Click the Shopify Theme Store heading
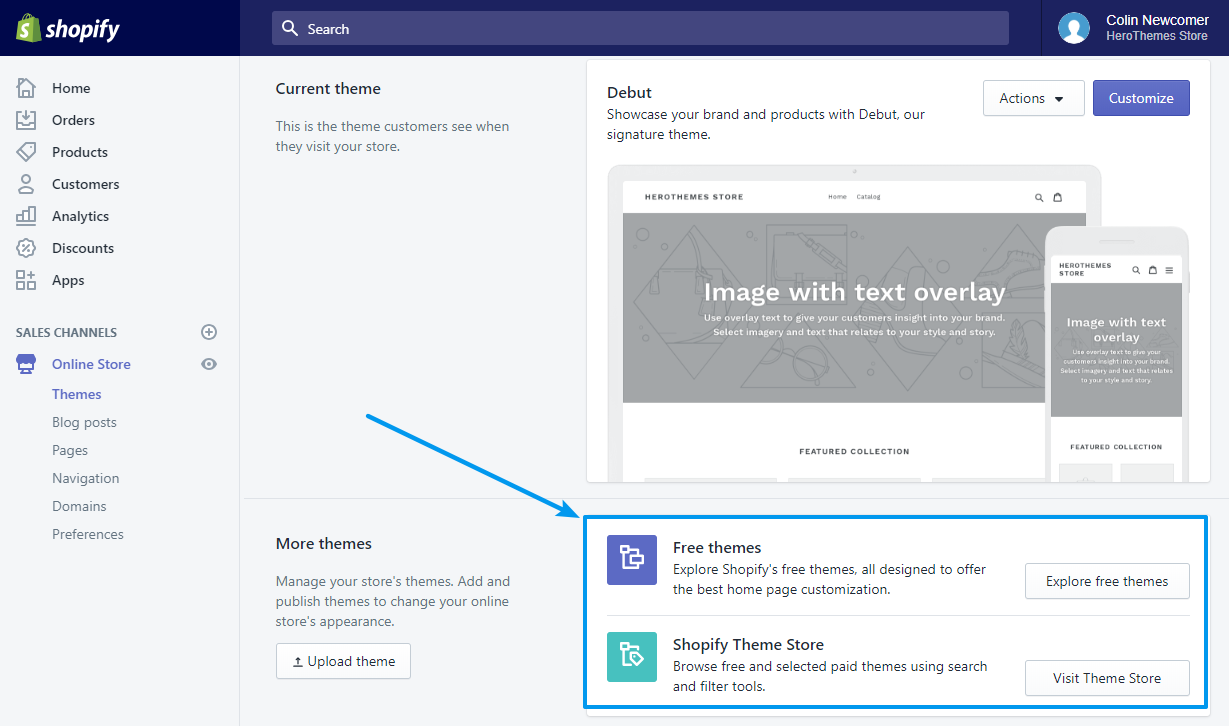 pyautogui.click(x=748, y=644)
